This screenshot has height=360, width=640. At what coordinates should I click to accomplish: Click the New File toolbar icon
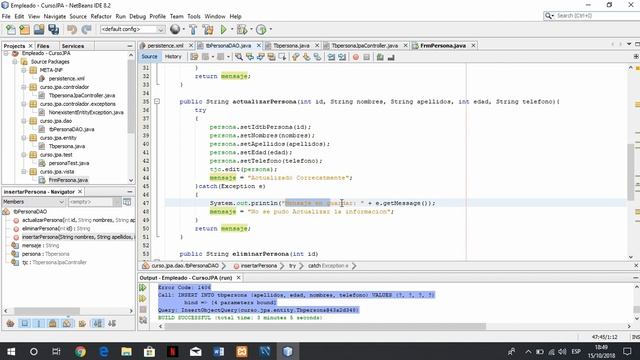11,29
